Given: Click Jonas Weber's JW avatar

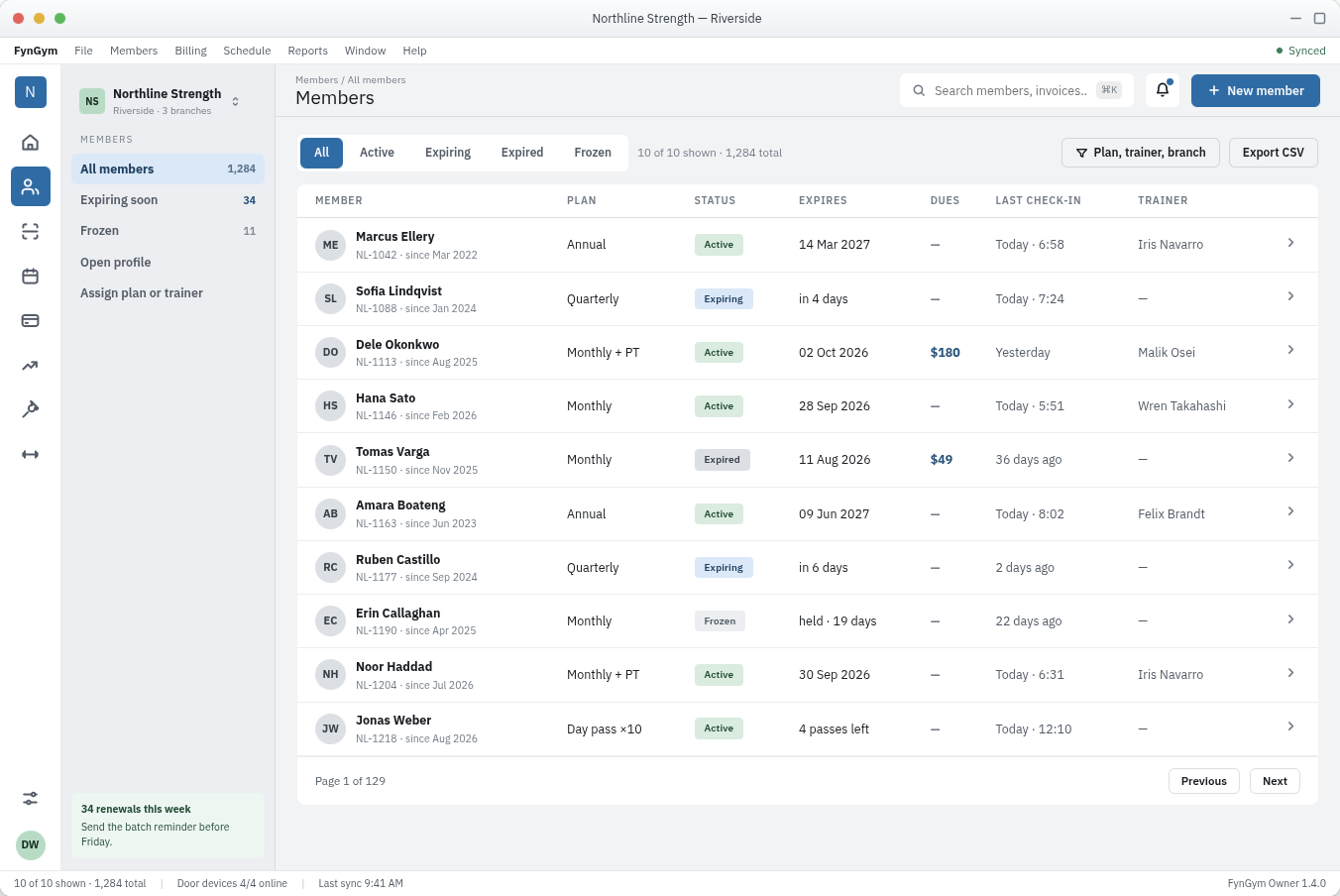Looking at the screenshot, I should point(330,728).
